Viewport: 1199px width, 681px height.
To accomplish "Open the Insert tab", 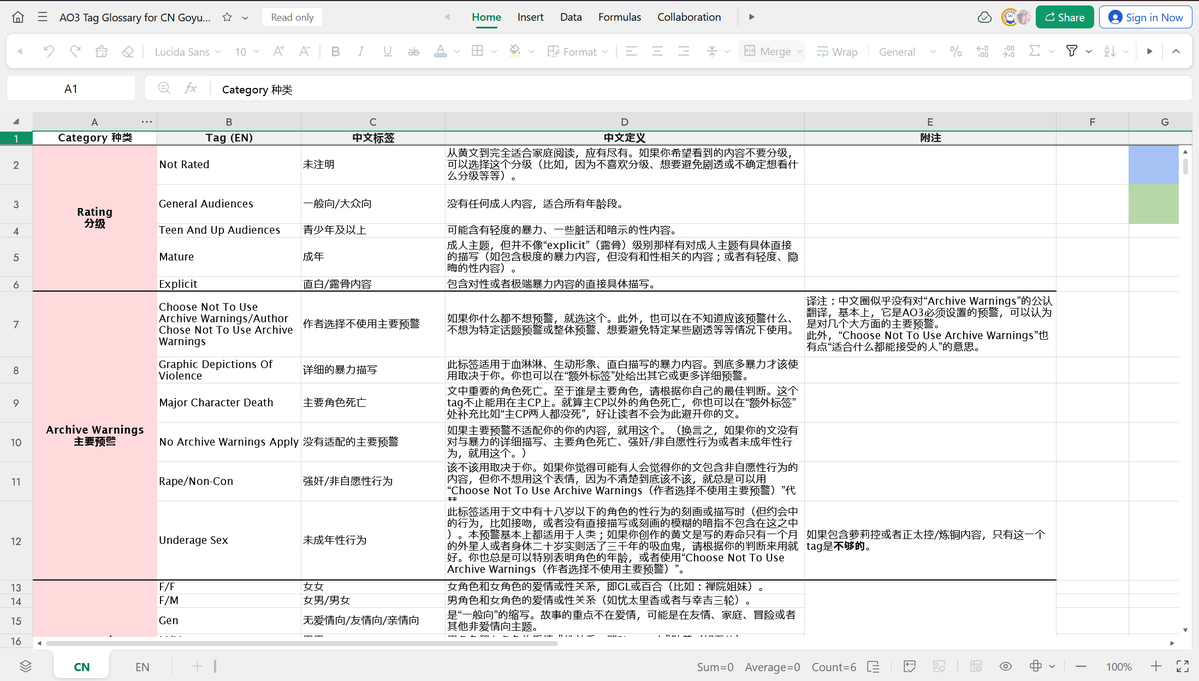I will [x=530, y=17].
